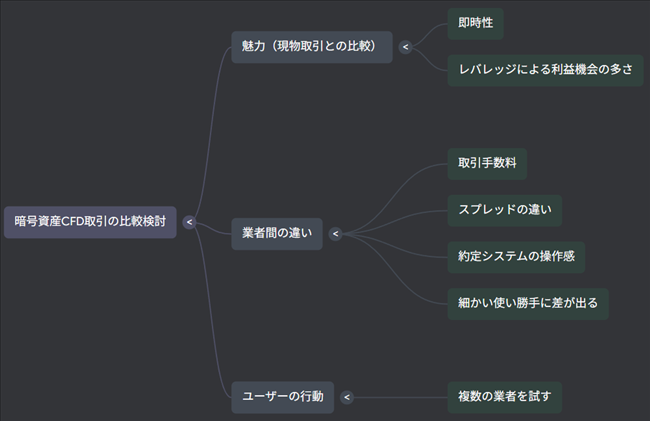Collapse the 魅力（現物取引との比較） branch chevron

pos(405,46)
